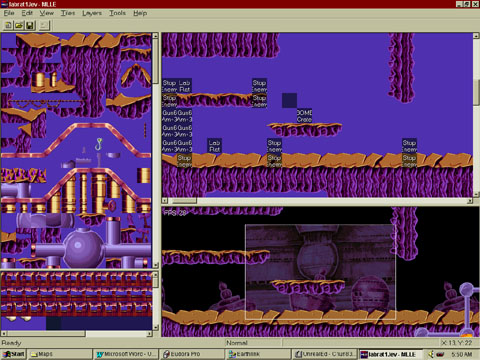Click the New level toolbar icon
The height and width of the screenshot is (360, 480).
click(8, 25)
